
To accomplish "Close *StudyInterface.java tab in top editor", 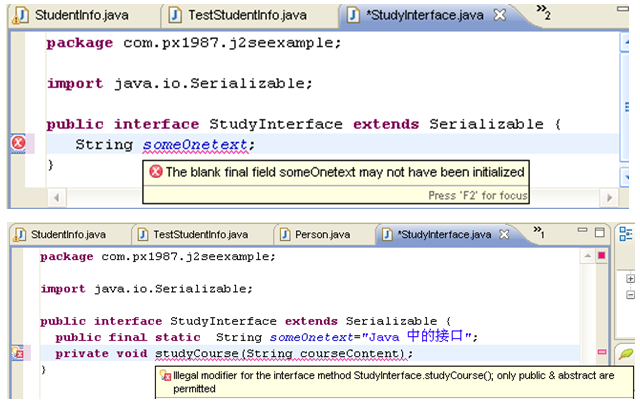I will (500, 15).
